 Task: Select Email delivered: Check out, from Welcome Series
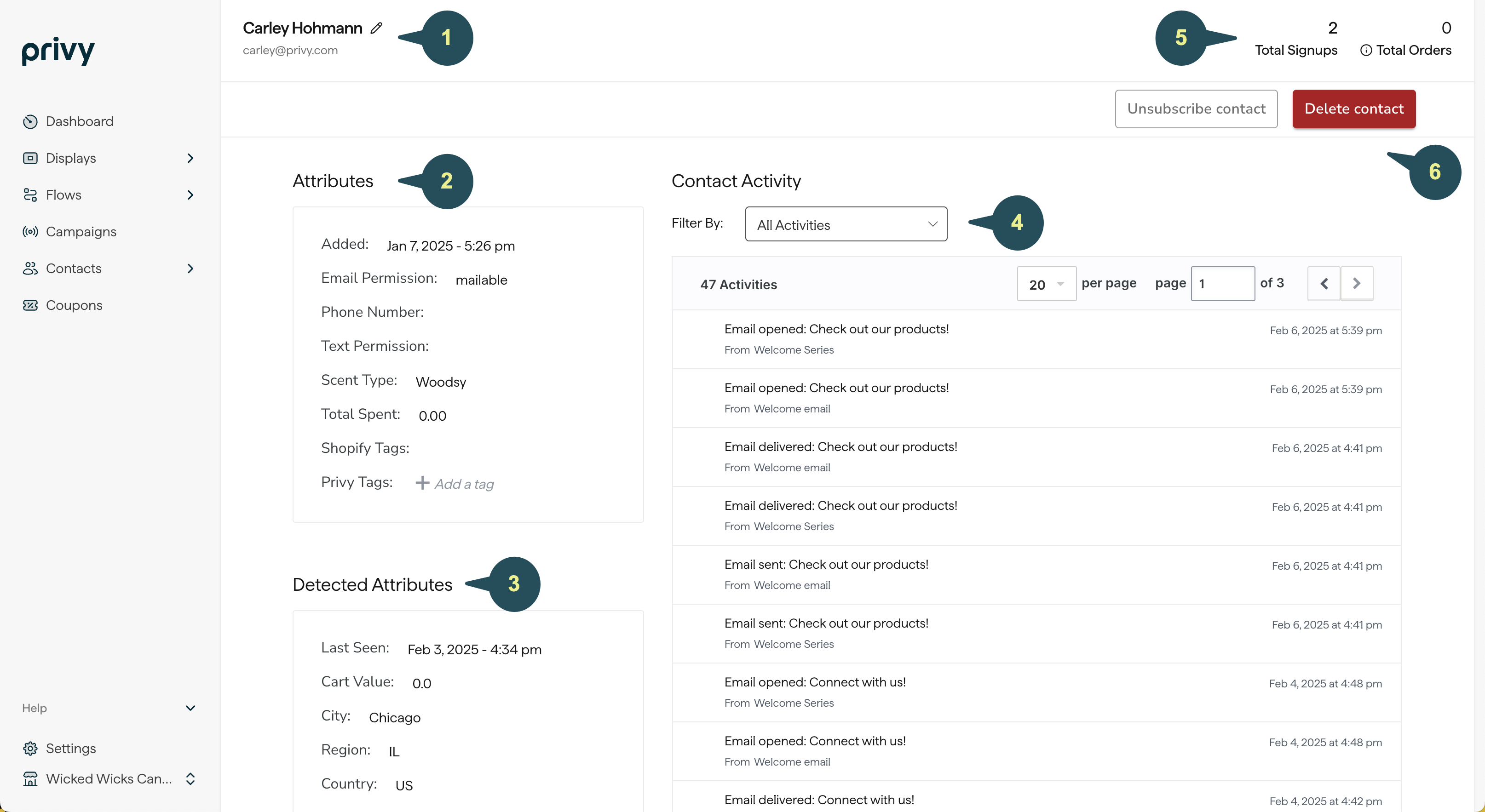point(1036,516)
